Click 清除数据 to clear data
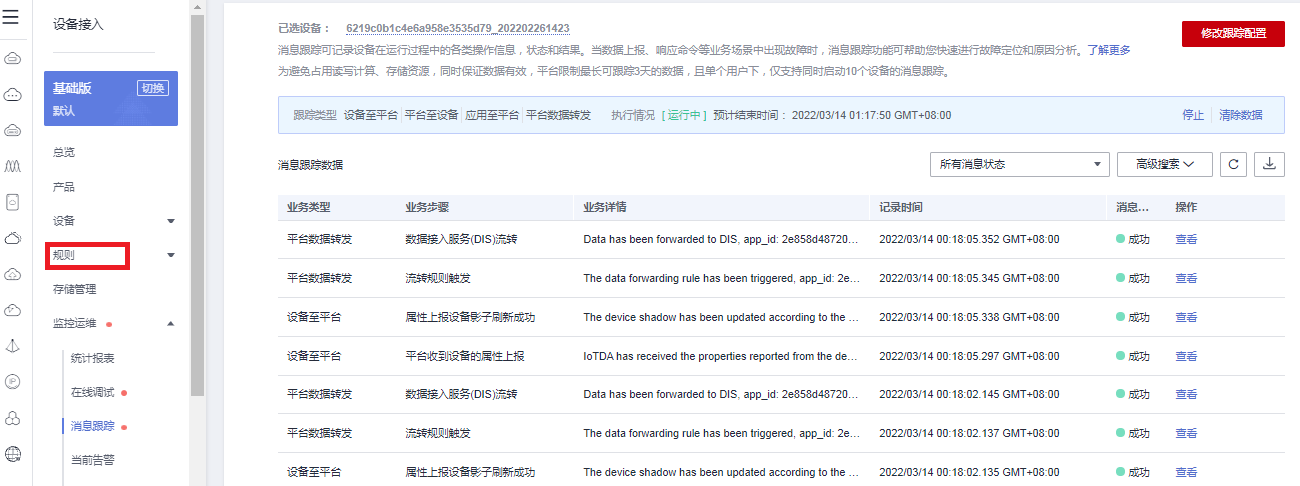This screenshot has width=1300, height=486. pos(1241,115)
